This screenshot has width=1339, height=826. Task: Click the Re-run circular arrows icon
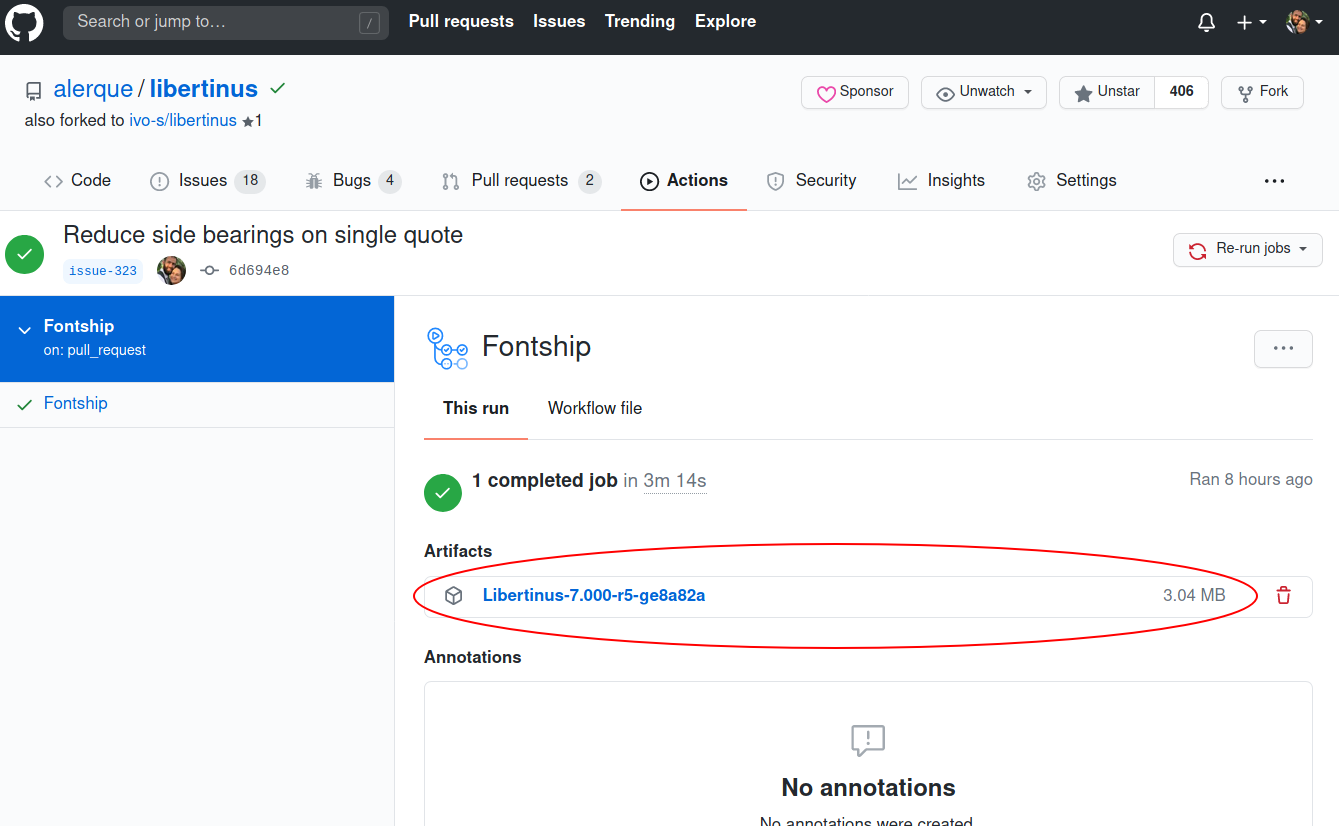coord(1197,251)
